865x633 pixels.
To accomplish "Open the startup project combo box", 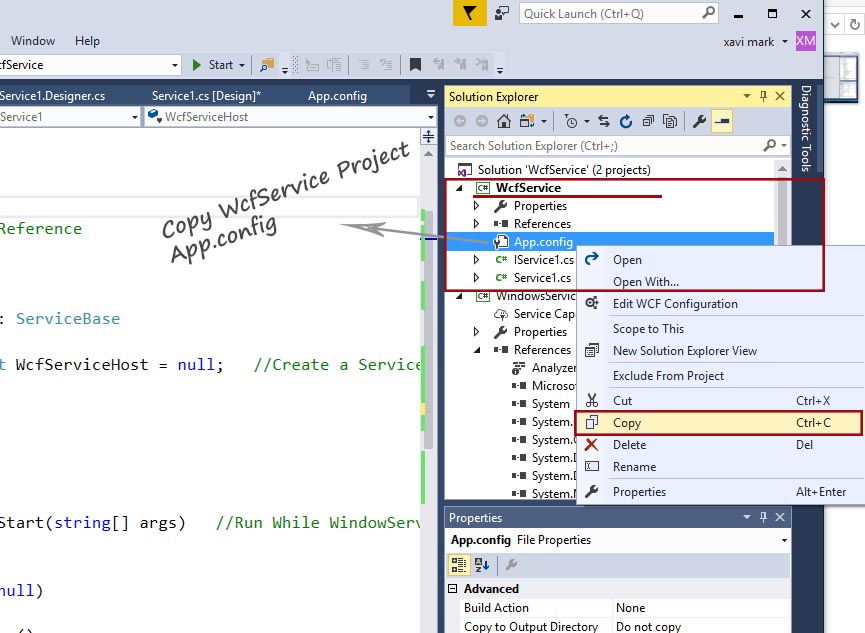I will tap(90, 65).
